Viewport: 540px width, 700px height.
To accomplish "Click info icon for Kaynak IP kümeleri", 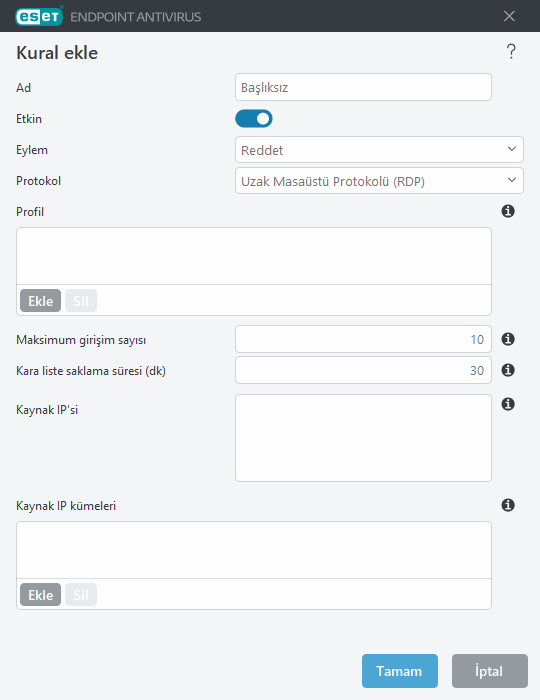I will [508, 505].
